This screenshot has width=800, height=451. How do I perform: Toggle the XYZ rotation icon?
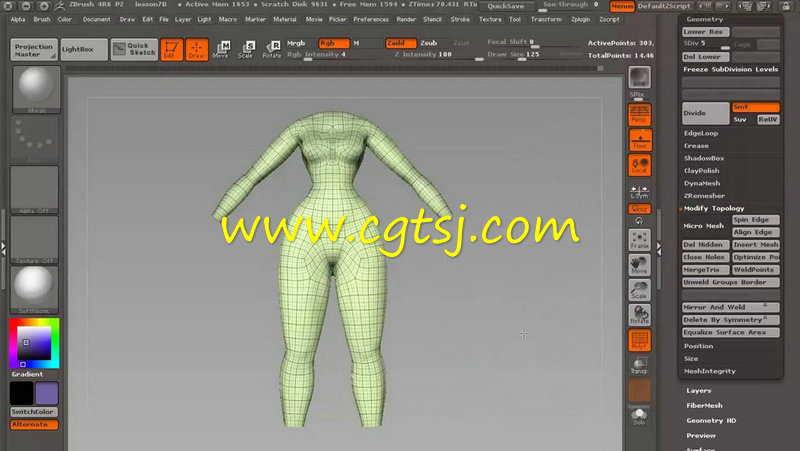pos(639,209)
